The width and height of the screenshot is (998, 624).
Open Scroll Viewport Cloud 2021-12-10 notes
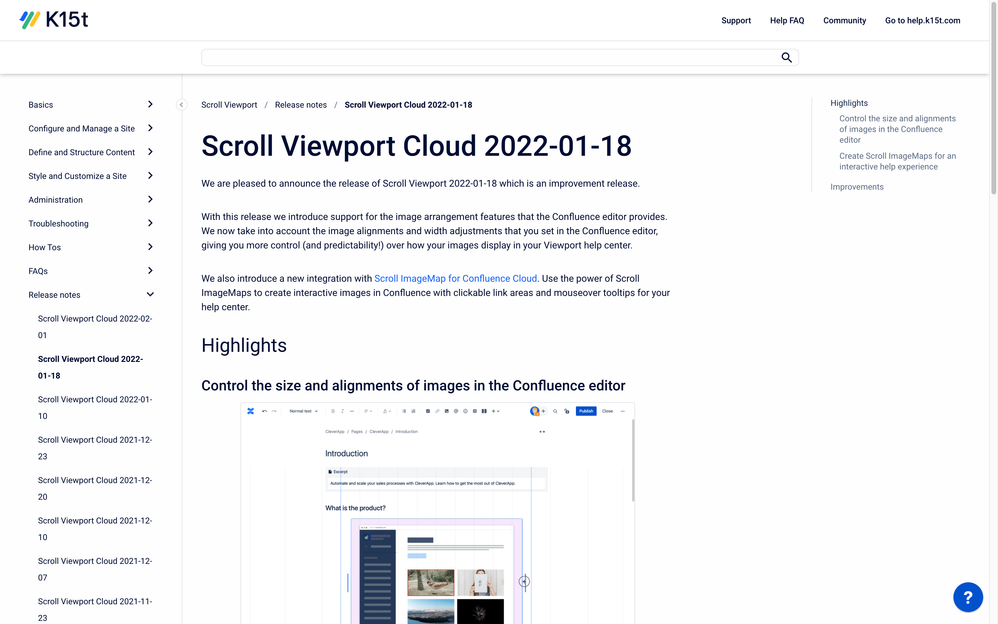tap(95, 528)
